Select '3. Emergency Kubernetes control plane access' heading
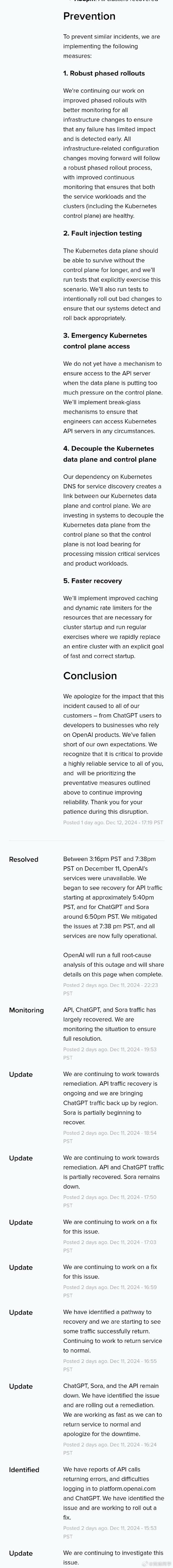Screen dimensions: 173x1568 click(105, 341)
